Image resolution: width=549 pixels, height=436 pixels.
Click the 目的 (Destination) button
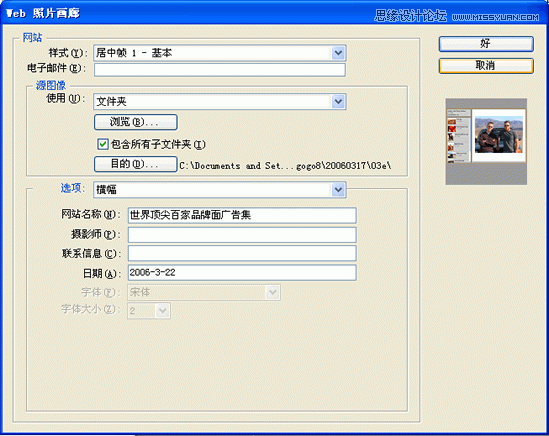pyautogui.click(x=135, y=164)
